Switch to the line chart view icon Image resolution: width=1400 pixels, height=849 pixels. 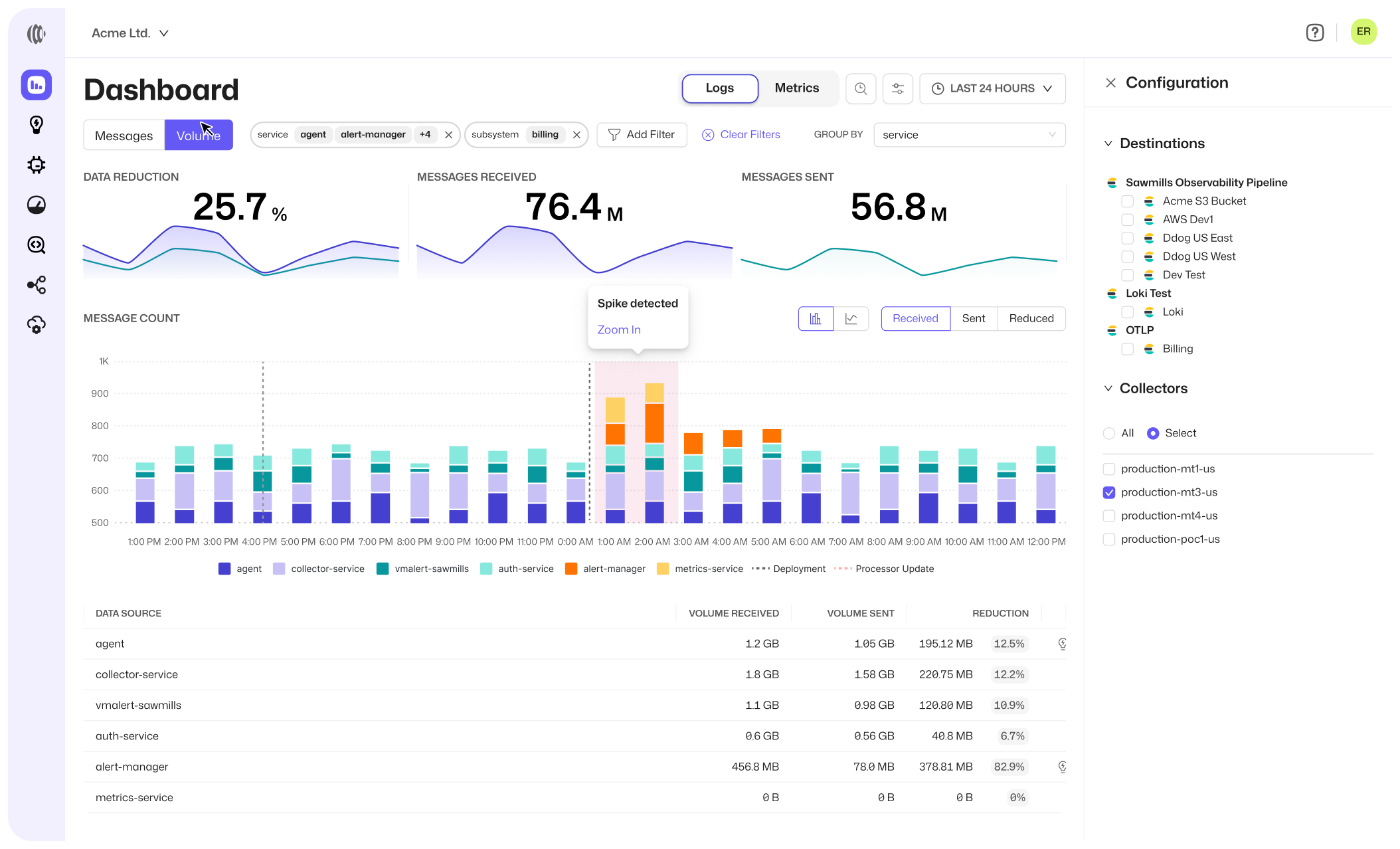coord(851,319)
